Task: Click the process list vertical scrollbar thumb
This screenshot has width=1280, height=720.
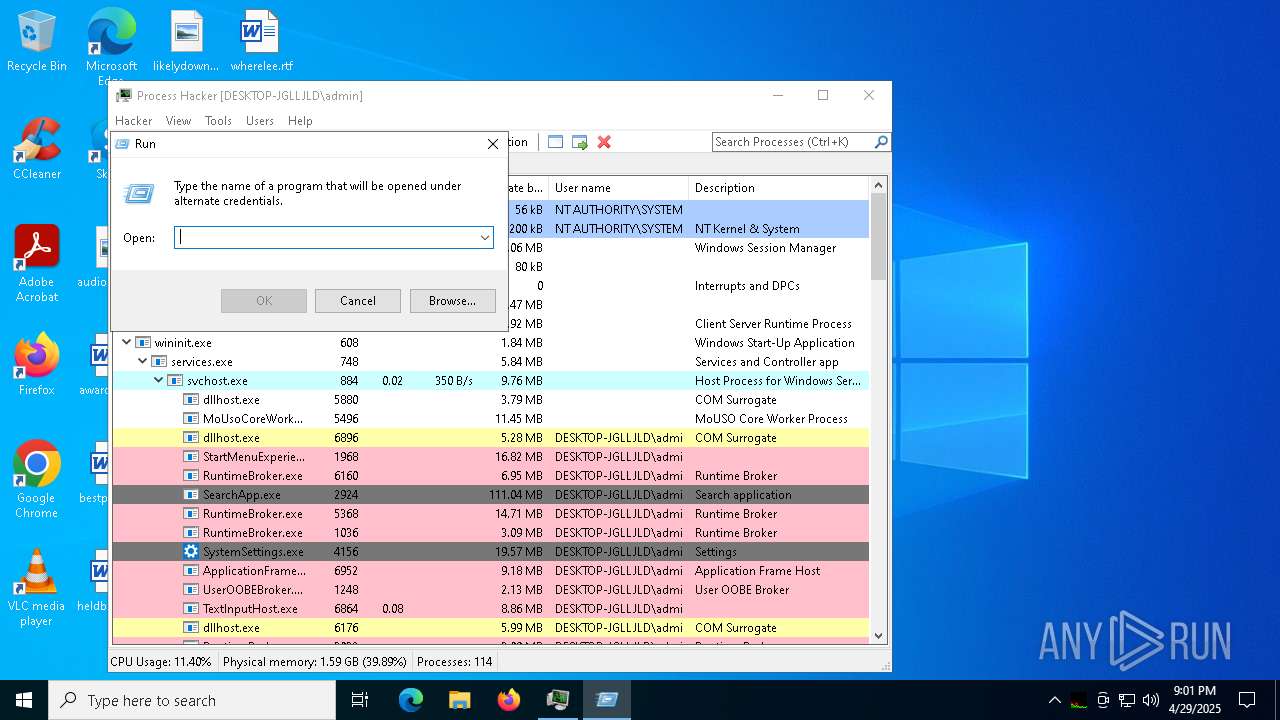Action: 879,236
